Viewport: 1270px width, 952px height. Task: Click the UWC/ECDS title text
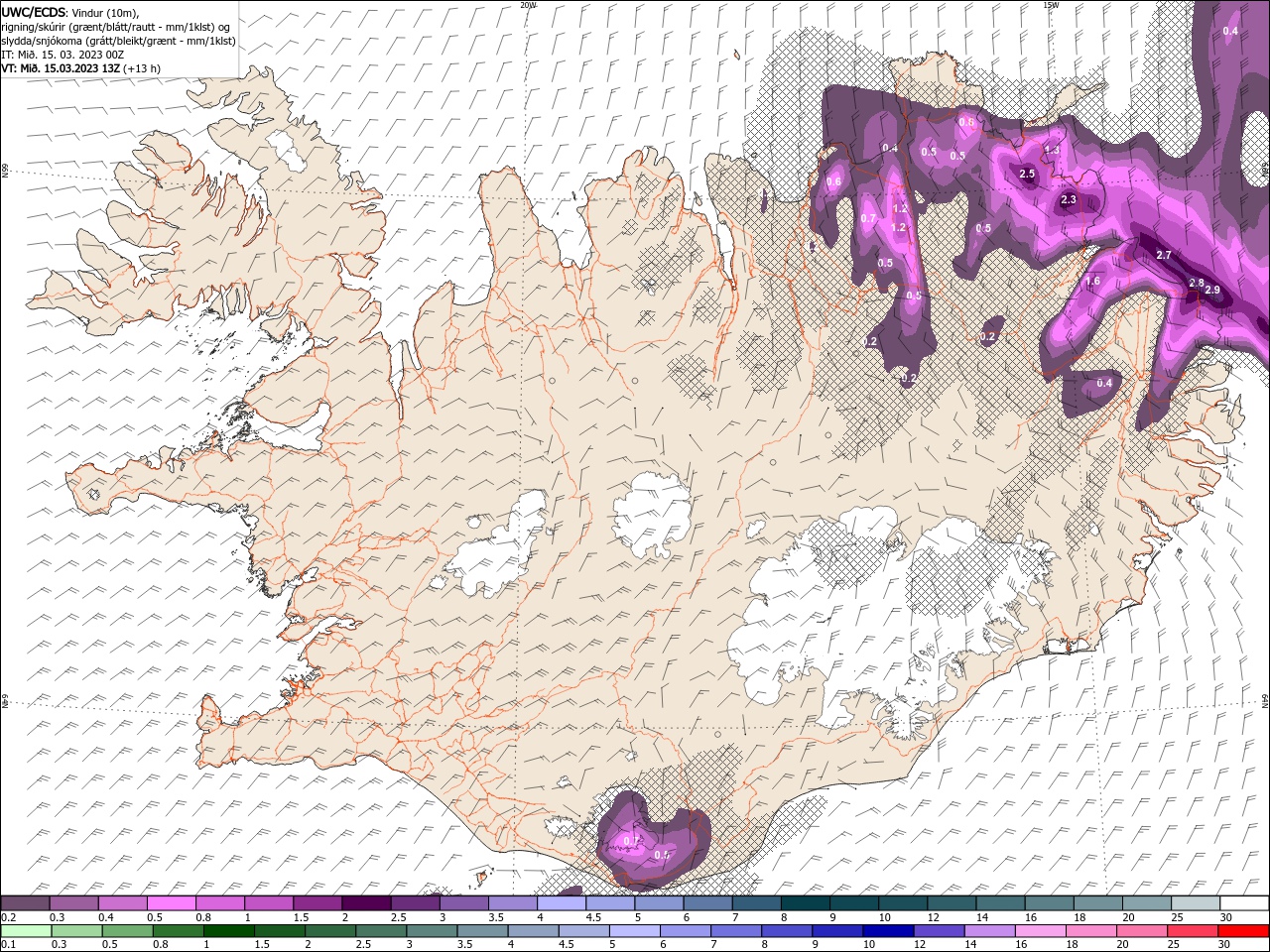36,11
